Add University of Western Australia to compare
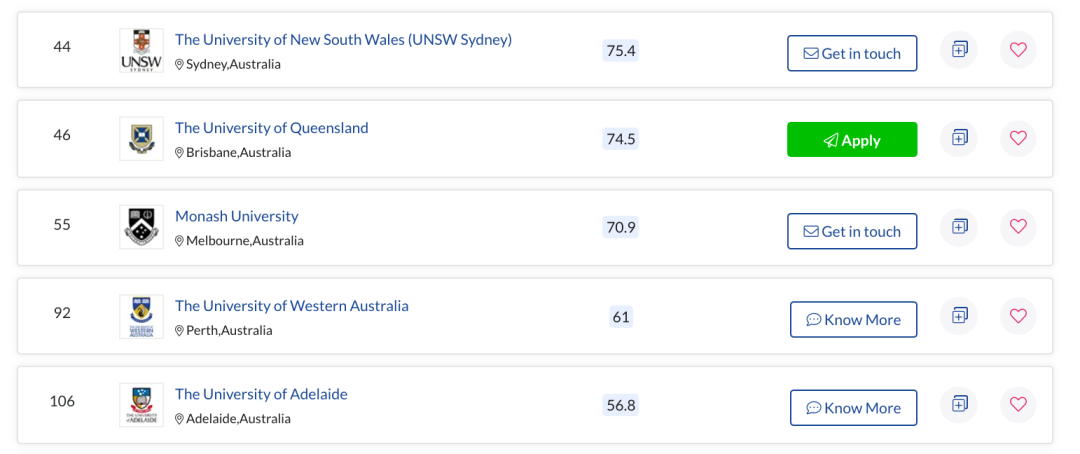This screenshot has width=1080, height=454. (959, 316)
